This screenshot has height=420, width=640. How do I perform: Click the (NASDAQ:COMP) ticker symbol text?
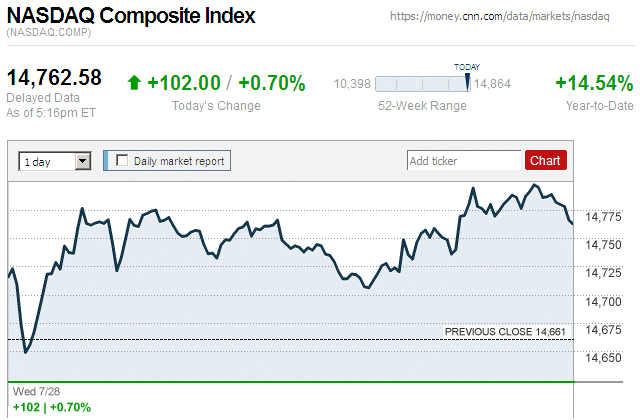tap(50, 34)
